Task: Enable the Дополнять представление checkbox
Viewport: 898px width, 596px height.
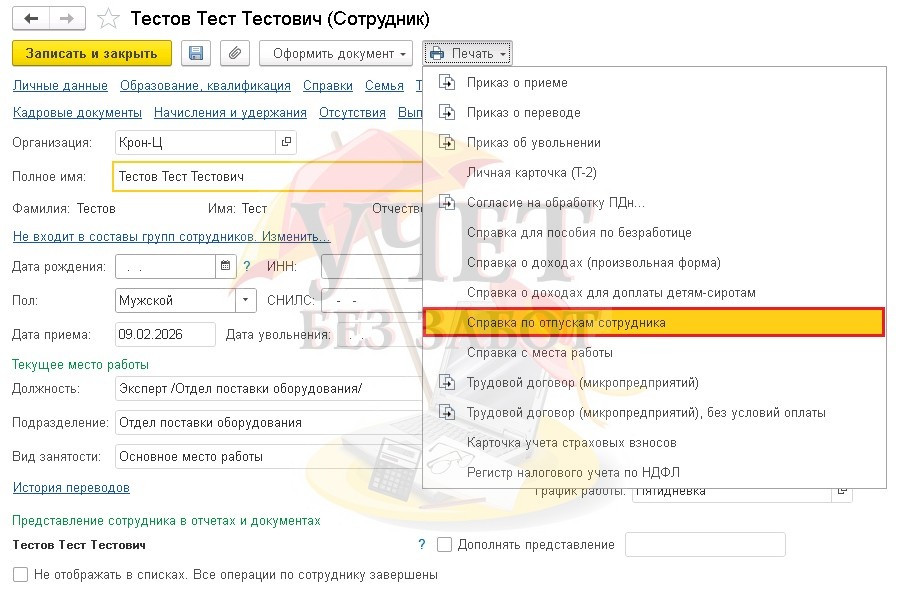Action: tap(444, 544)
